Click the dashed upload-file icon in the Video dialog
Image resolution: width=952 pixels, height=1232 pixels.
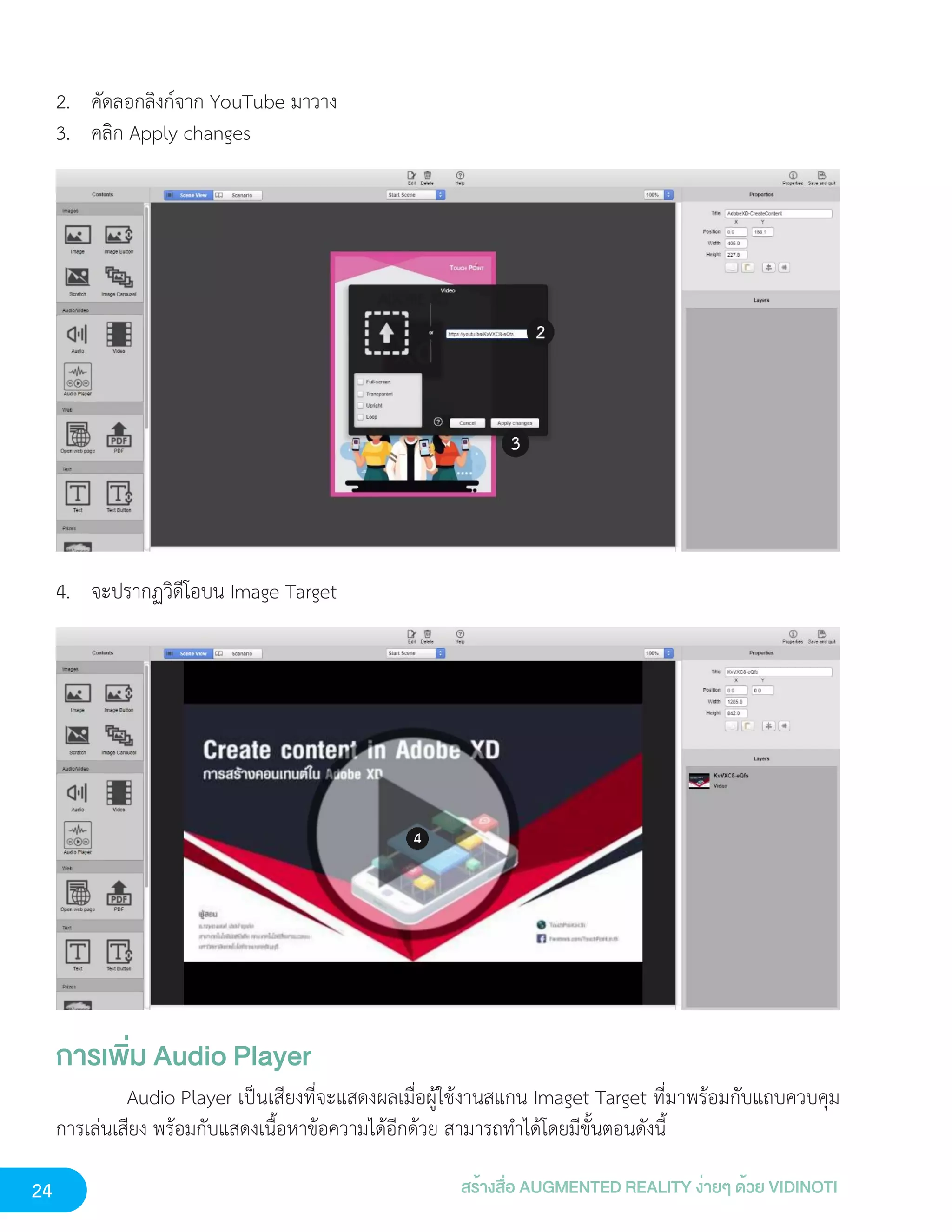click(387, 333)
